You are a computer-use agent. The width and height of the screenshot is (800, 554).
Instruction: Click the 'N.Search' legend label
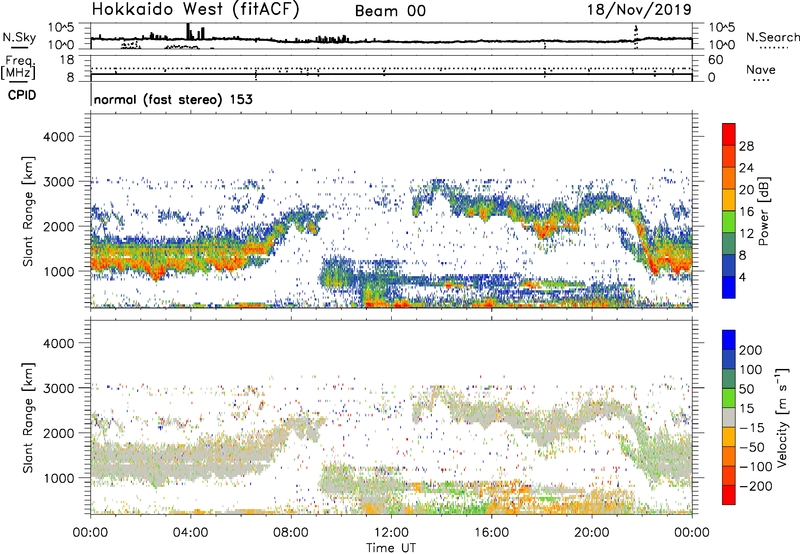tap(773, 37)
